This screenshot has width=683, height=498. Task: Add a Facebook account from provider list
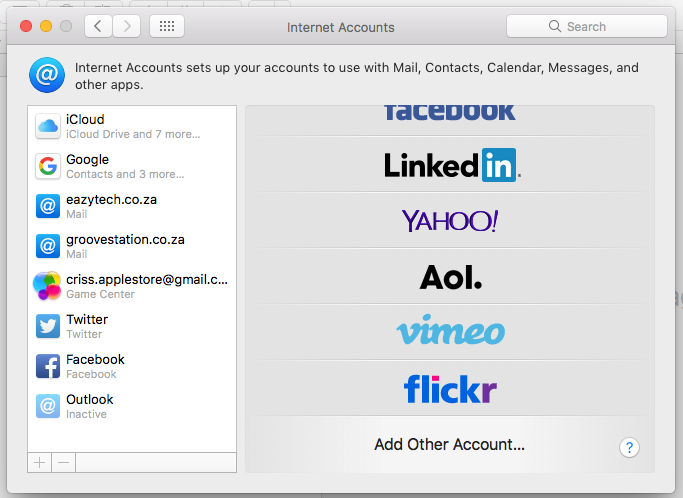click(x=450, y=114)
